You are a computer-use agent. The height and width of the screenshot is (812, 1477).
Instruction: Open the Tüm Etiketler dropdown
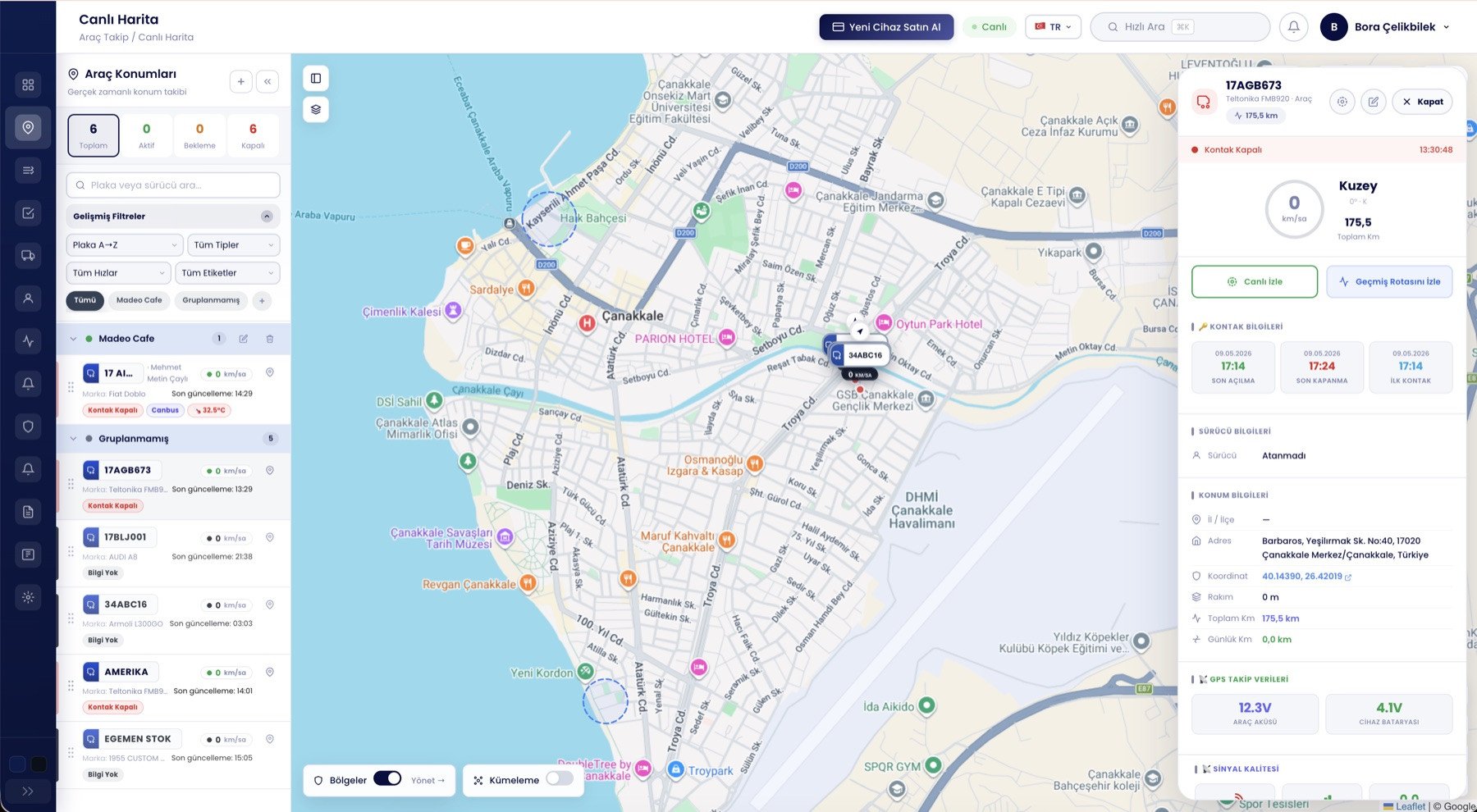(x=227, y=273)
